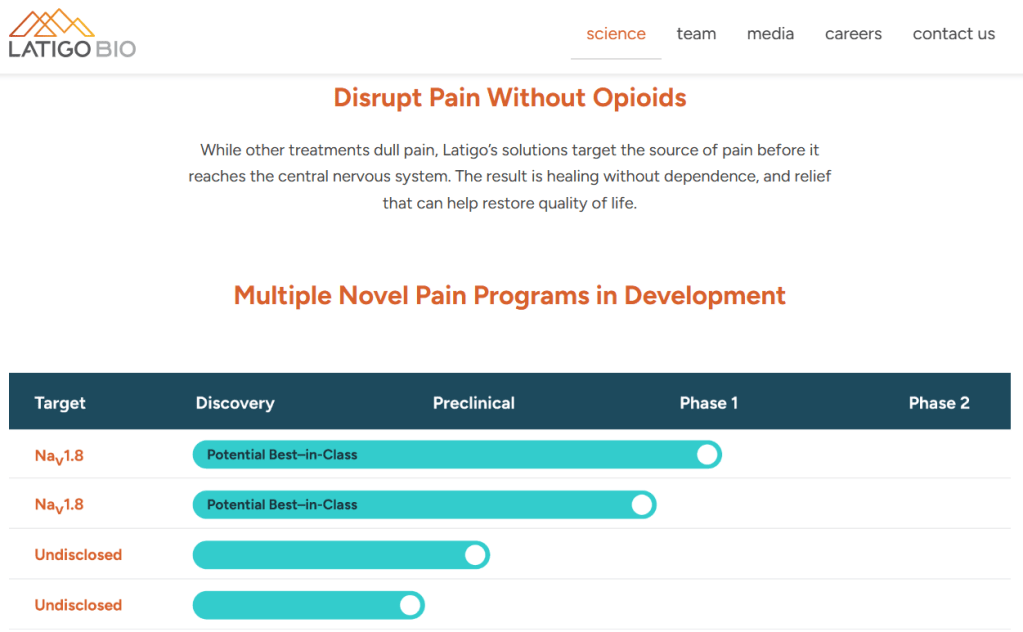Image resolution: width=1023 pixels, height=632 pixels.
Task: Click the contact us link
Action: pyautogui.click(x=953, y=34)
